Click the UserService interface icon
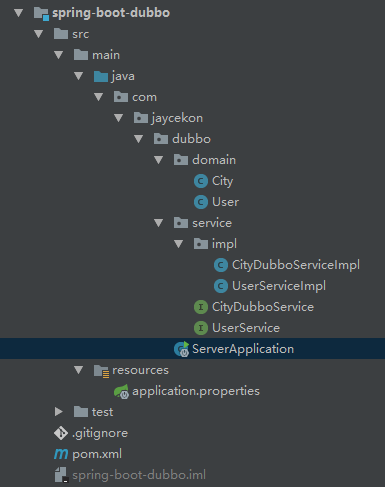The width and height of the screenshot is (385, 487). tap(201, 328)
